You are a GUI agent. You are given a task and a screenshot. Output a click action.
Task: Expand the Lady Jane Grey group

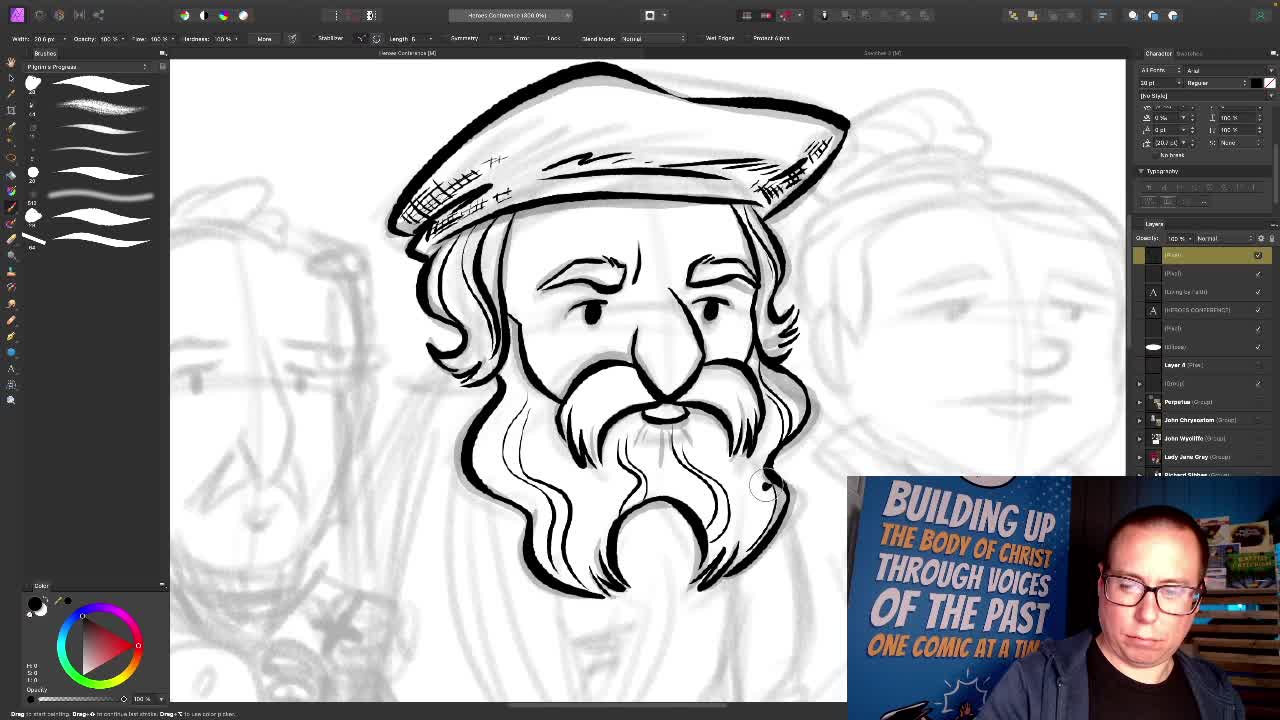point(1139,457)
